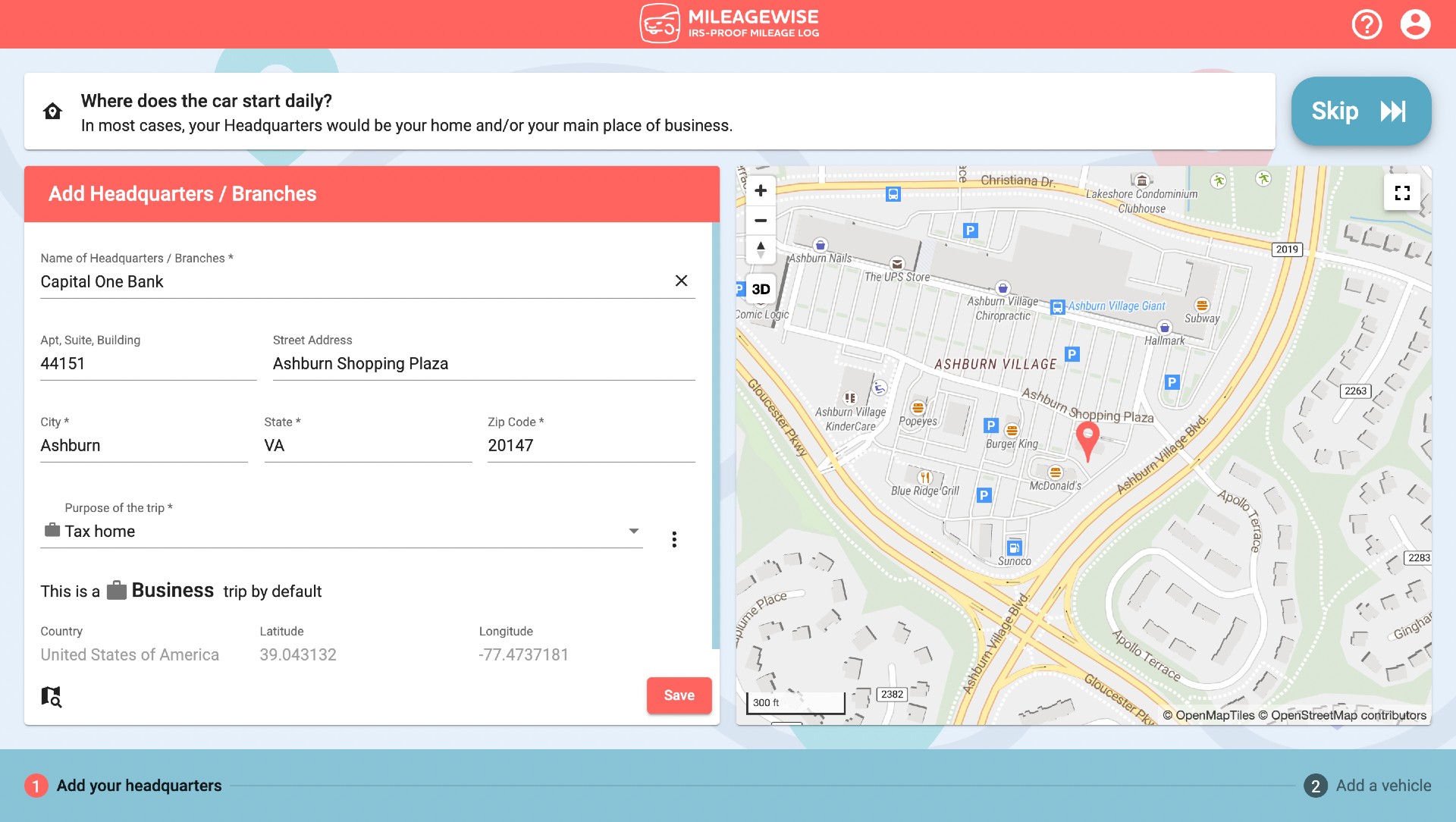Click the UPS Store map icon
Image resolution: width=1456 pixels, height=822 pixels.
897,264
